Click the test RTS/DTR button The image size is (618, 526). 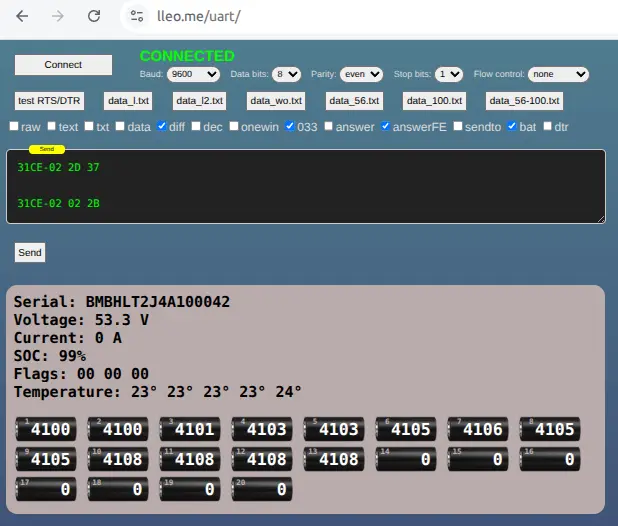(x=51, y=101)
